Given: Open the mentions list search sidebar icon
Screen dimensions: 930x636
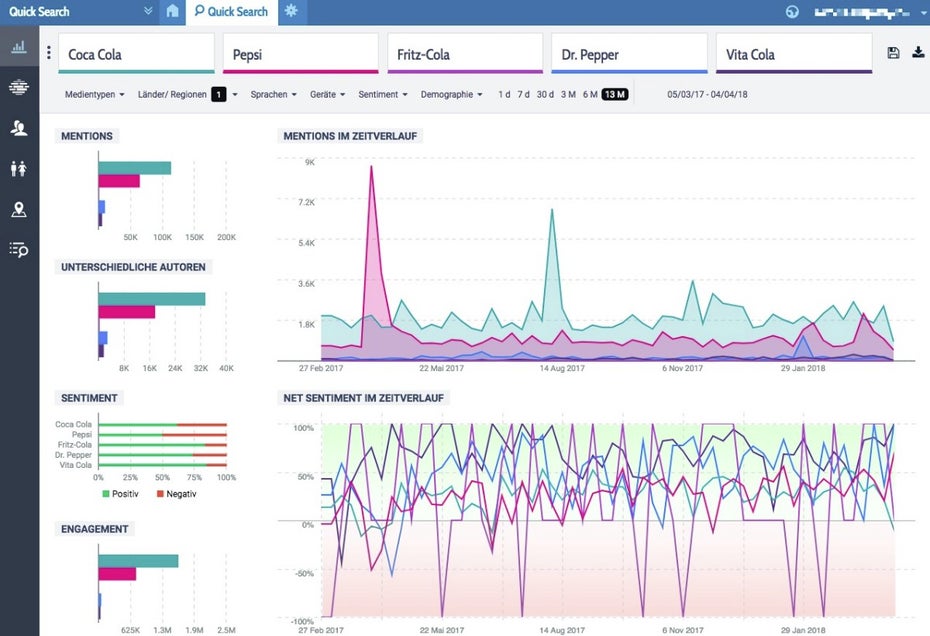Looking at the screenshot, I should pyautogui.click(x=19, y=250).
